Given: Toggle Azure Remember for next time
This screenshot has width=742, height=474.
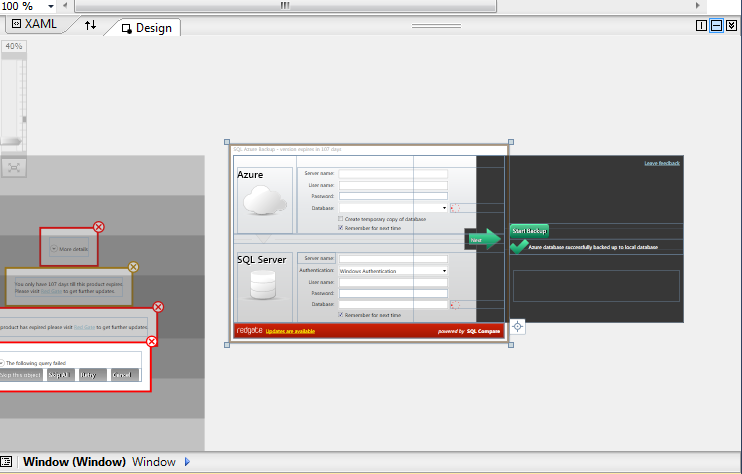Looking at the screenshot, I should [341, 228].
